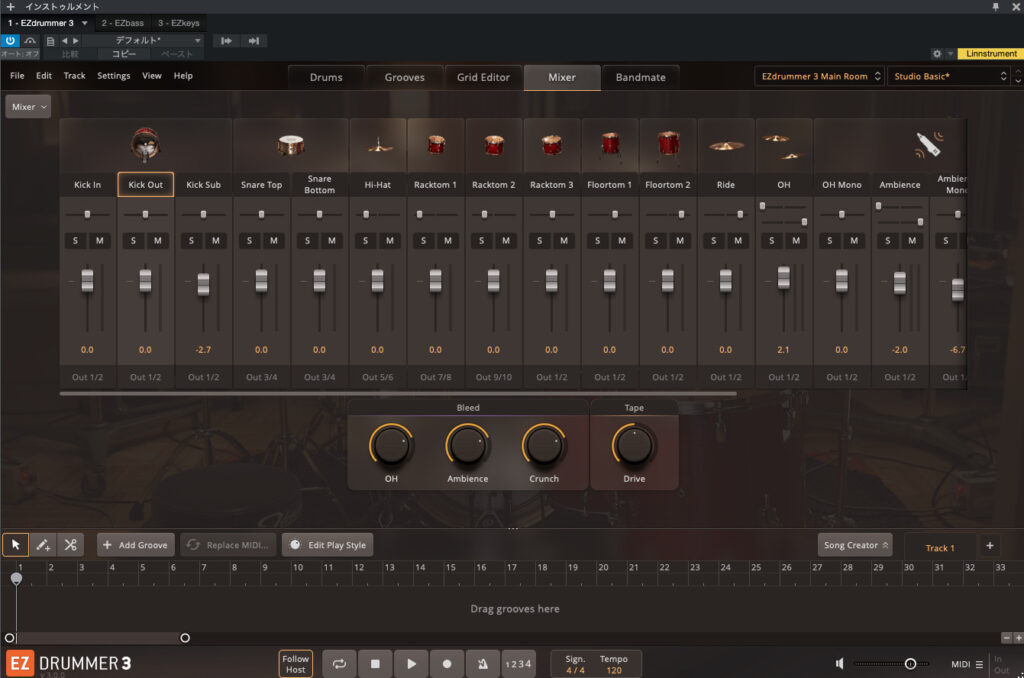The image size is (1024, 678).
Task: Click the Record button in transport
Action: (x=447, y=663)
